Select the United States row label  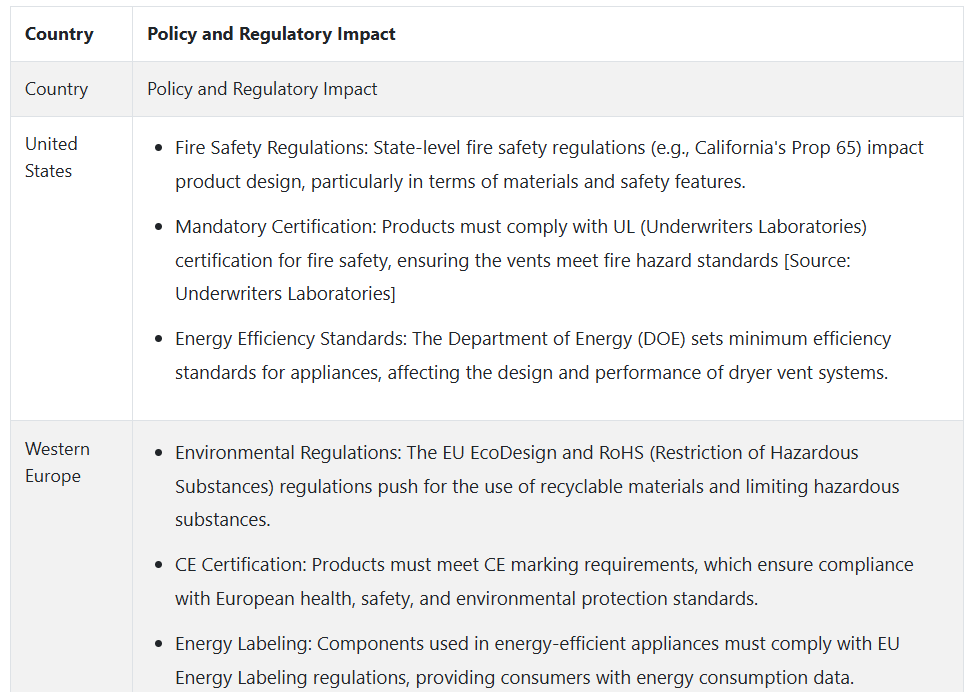pos(52,157)
